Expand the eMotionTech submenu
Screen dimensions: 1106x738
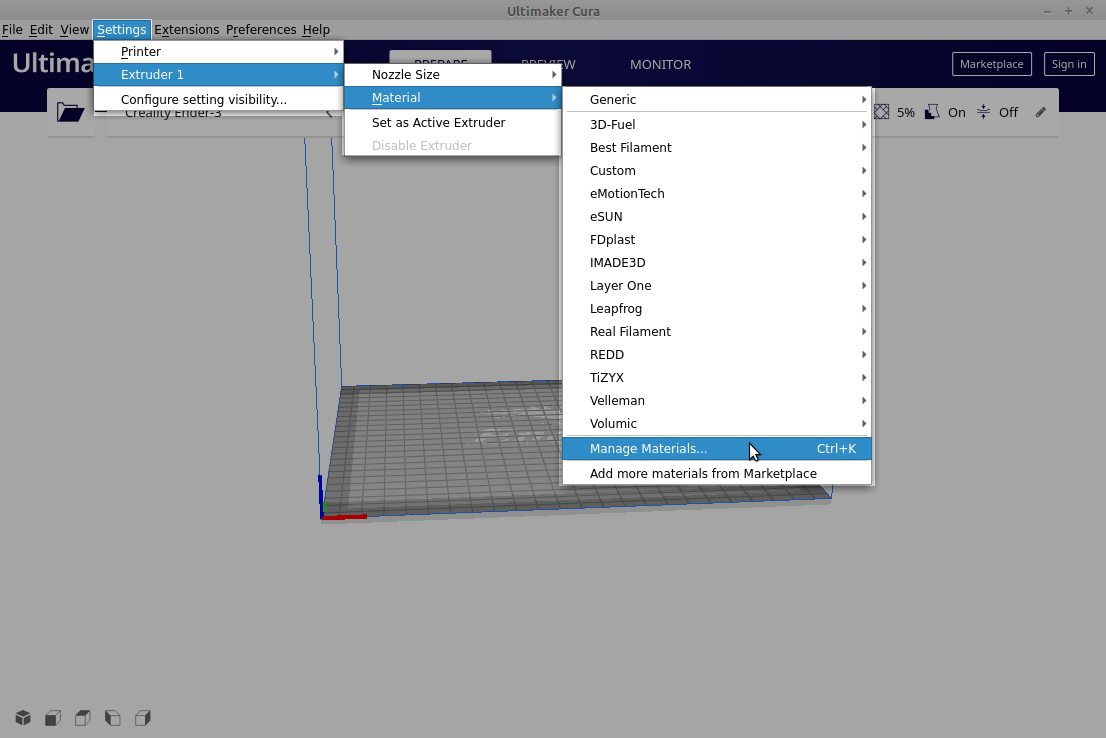tap(717, 193)
